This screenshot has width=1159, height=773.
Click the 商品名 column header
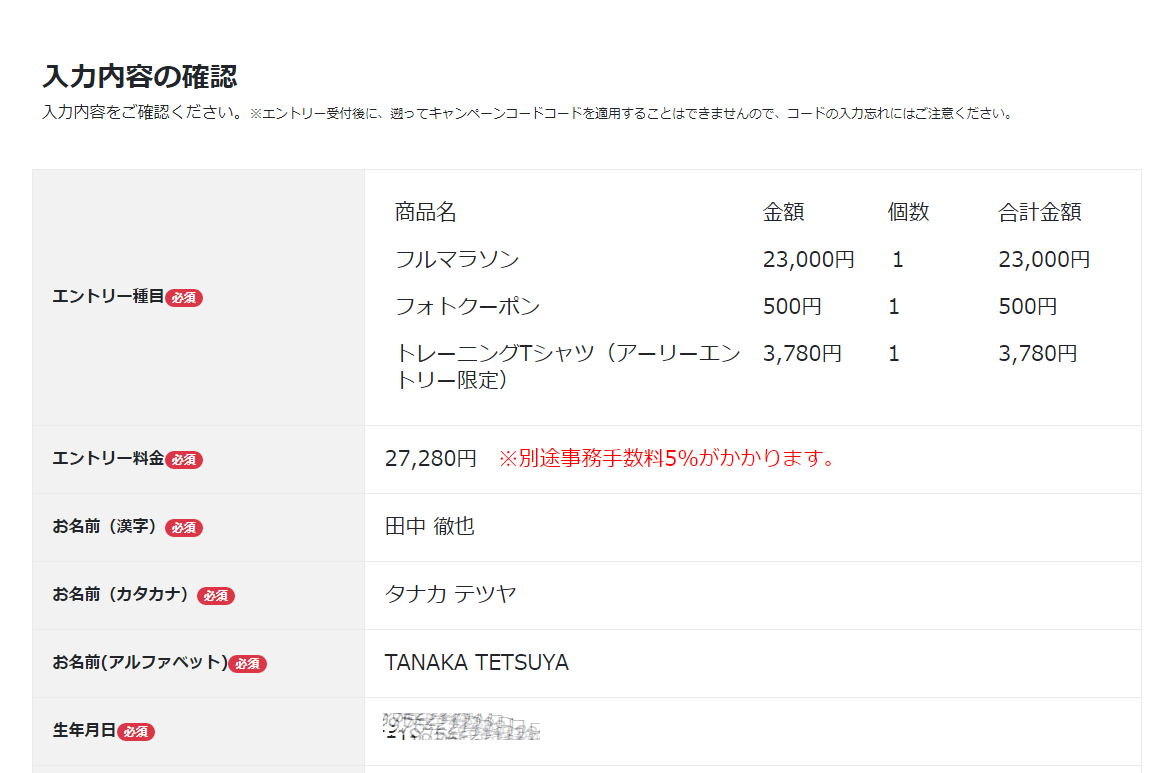pos(425,213)
